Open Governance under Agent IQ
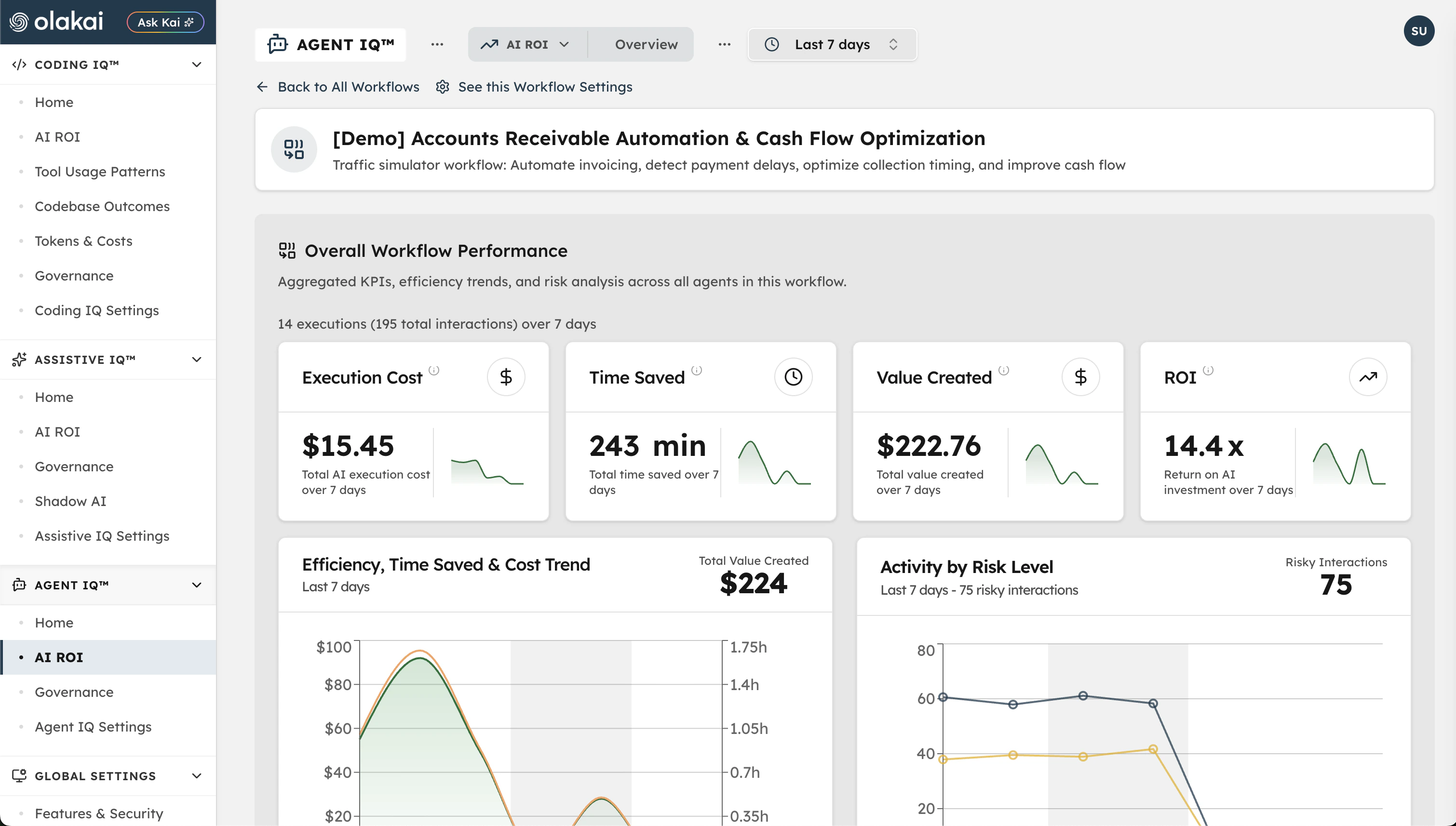The image size is (1456, 826). click(x=74, y=692)
